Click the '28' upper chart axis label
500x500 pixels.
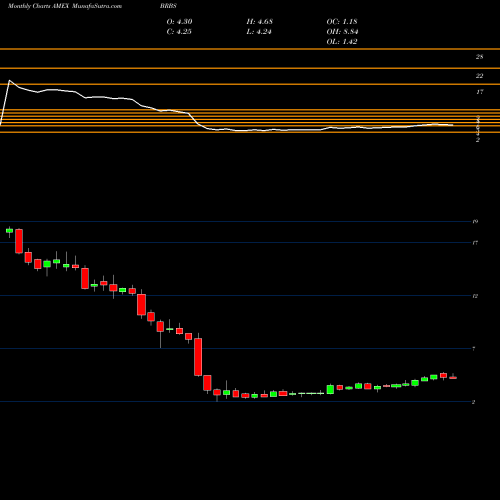[x=479, y=57]
